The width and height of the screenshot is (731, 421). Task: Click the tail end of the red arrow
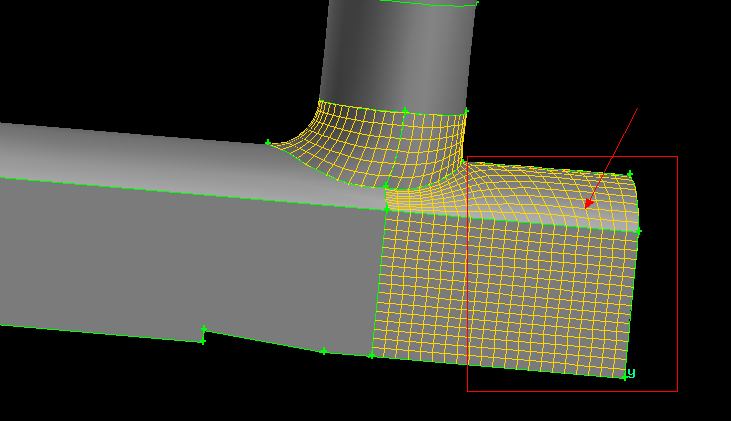click(637, 108)
